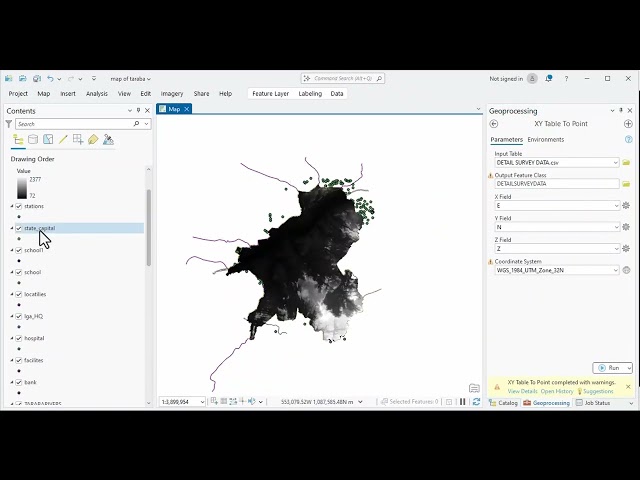Viewport: 640px width, 480px height.
Task: Click the Contents pane vertical scrollbar
Action: [x=149, y=227]
